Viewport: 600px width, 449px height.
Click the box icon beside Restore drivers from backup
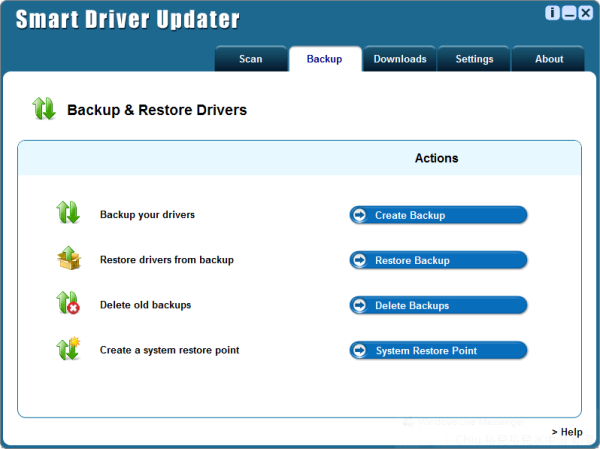point(68,258)
